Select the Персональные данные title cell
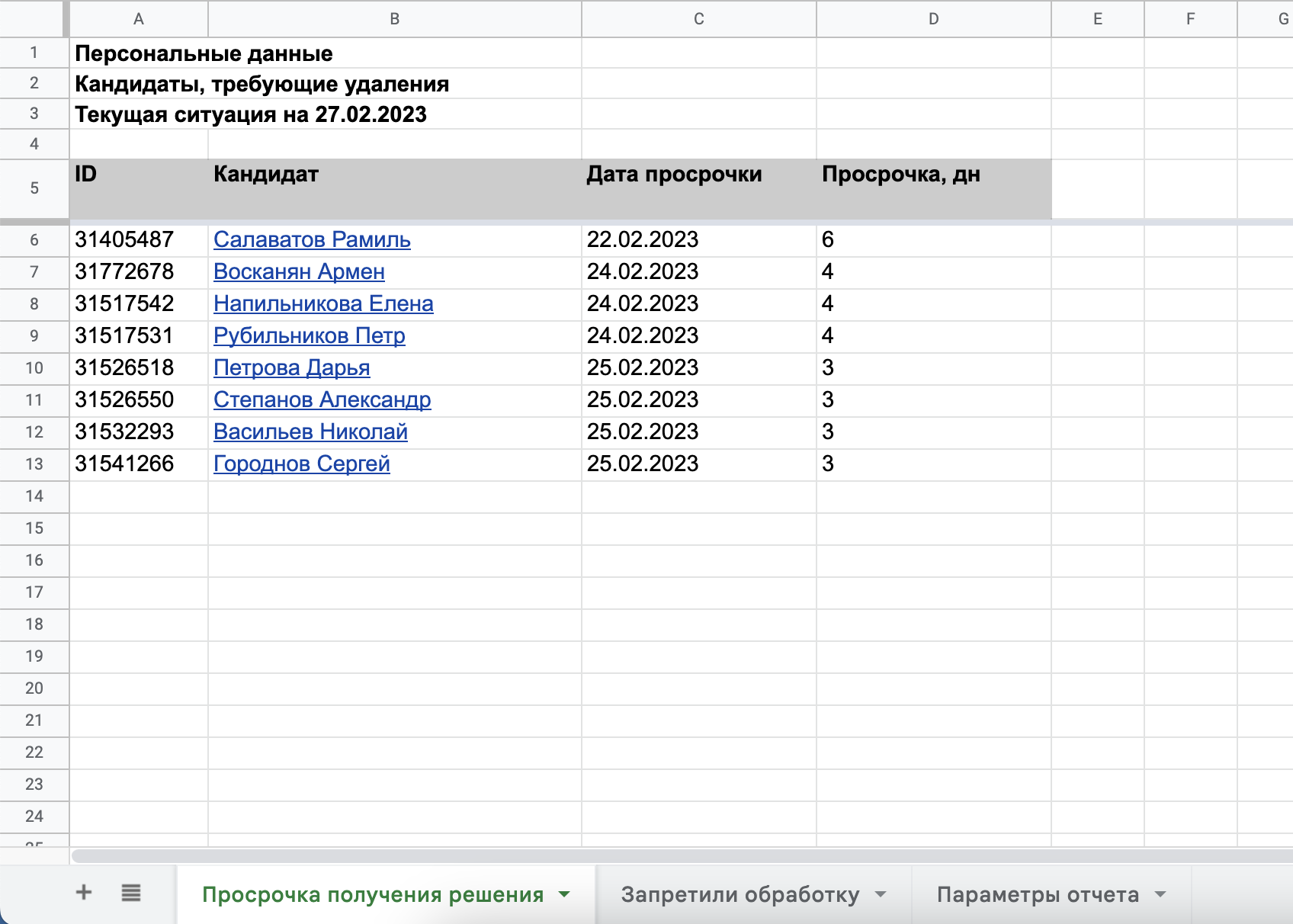Screen dimensions: 1293x924 [204, 53]
